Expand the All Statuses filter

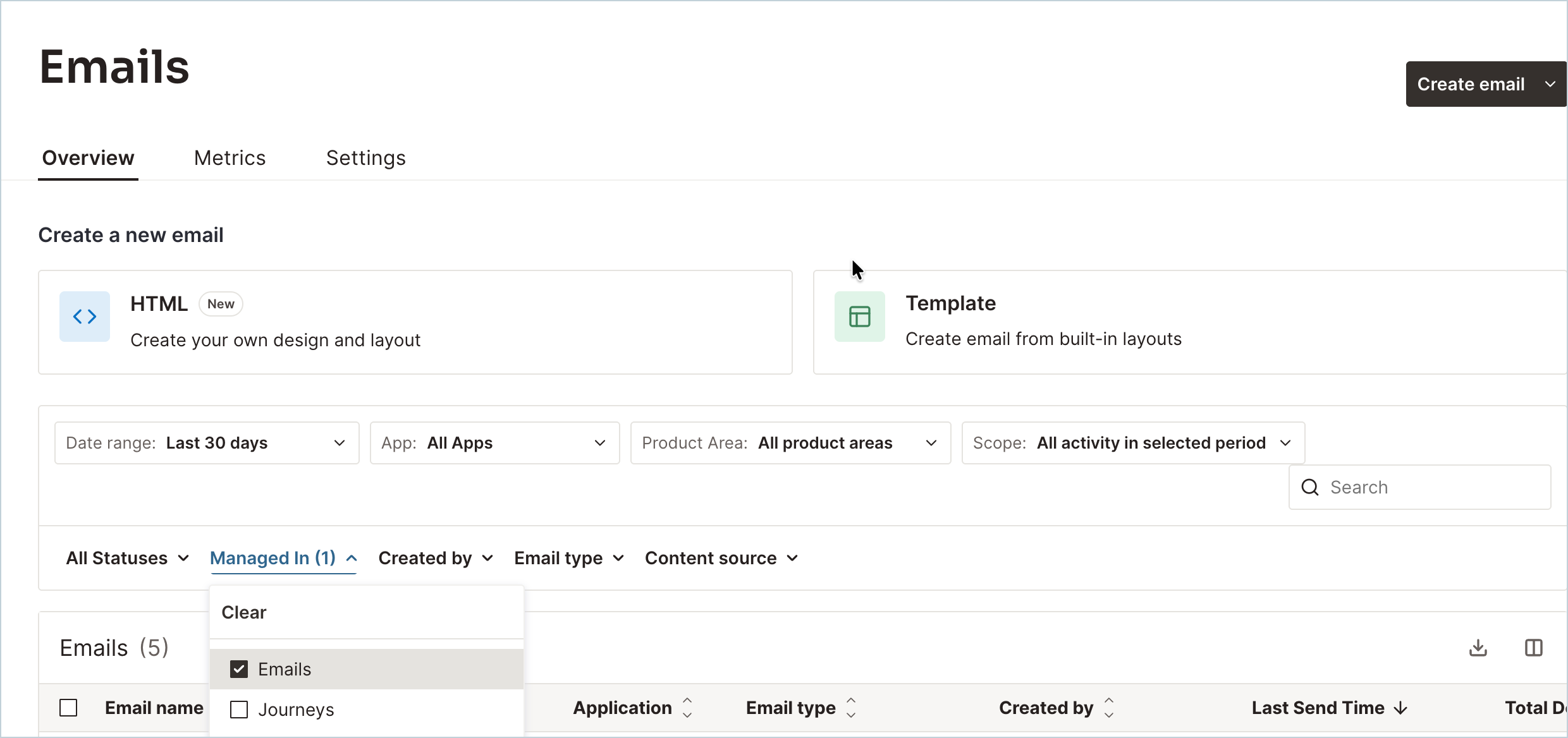128,558
